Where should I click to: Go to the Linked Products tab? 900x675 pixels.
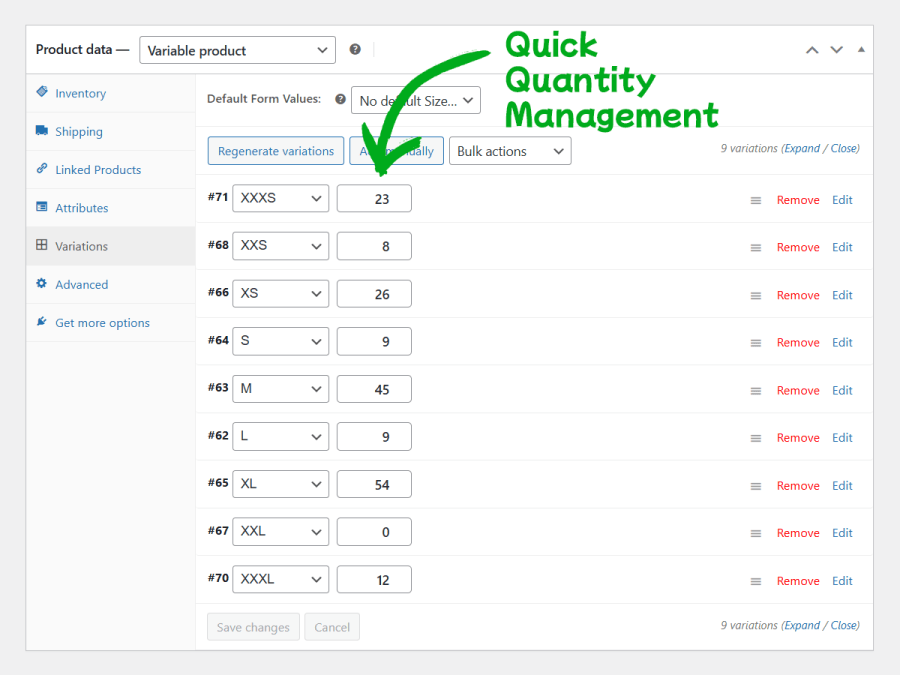tap(98, 170)
